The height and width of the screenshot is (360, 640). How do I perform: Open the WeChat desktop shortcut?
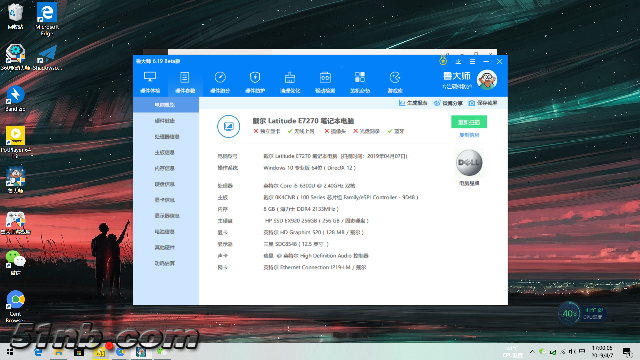[x=15, y=262]
